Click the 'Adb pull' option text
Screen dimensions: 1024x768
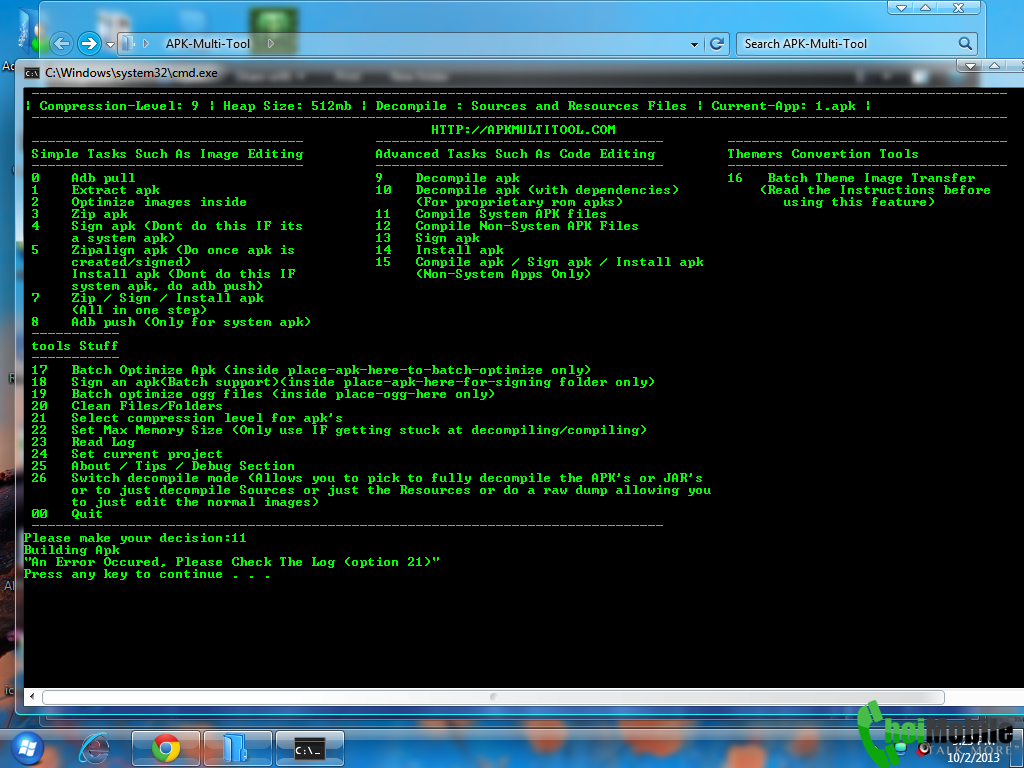[103, 178]
